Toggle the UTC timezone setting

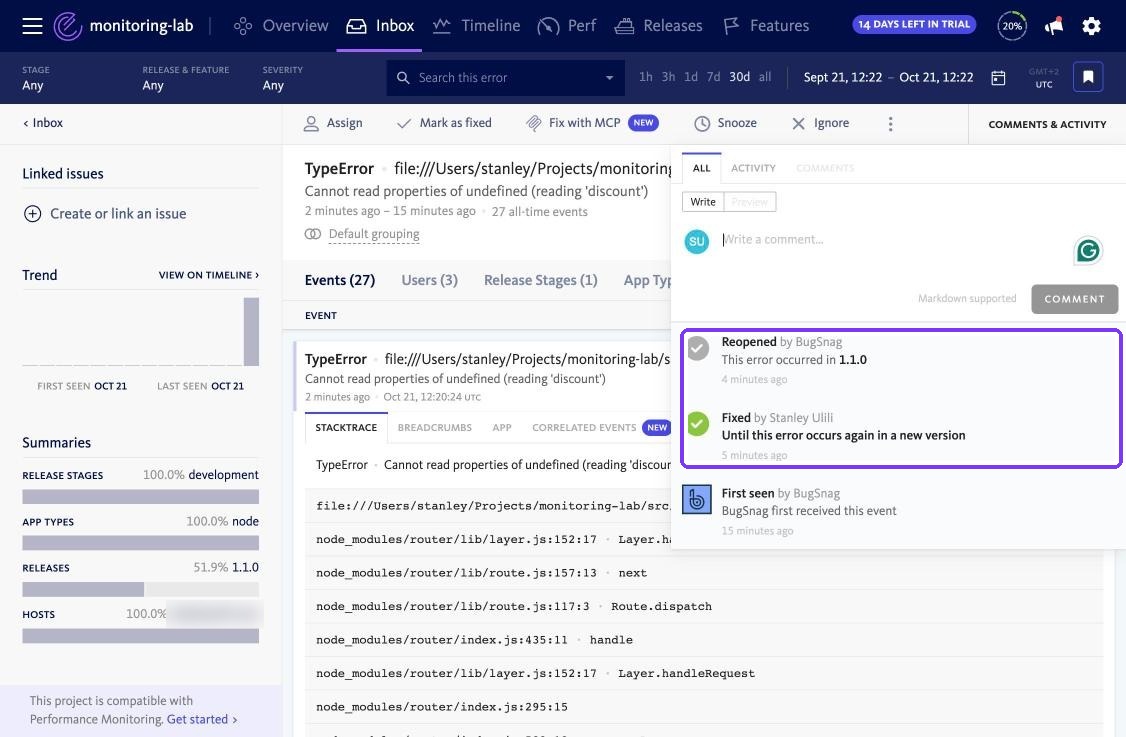click(1043, 78)
